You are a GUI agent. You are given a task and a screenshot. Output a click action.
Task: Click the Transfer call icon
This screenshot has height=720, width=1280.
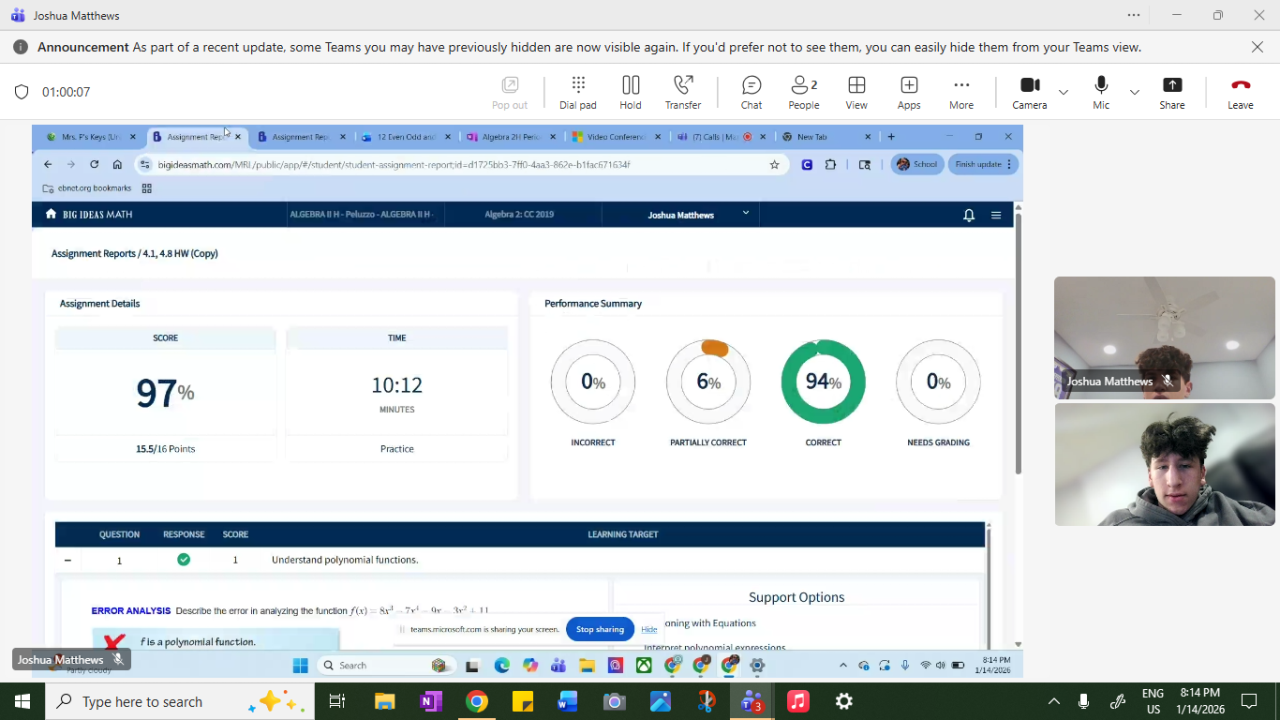683,92
